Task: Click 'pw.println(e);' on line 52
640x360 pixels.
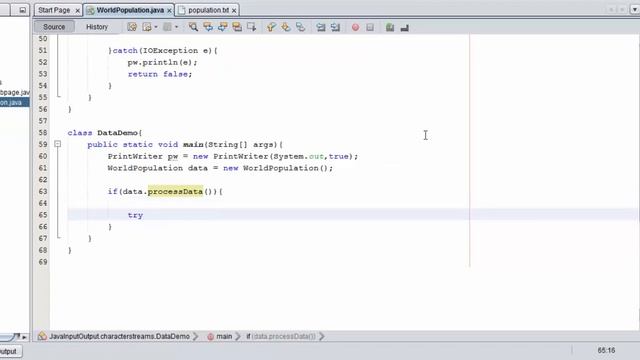Action: tap(162, 62)
